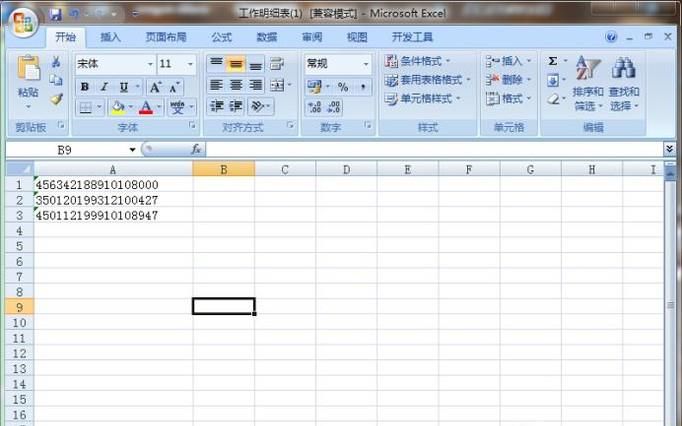Open number format dropdown 常规

[x=366, y=64]
